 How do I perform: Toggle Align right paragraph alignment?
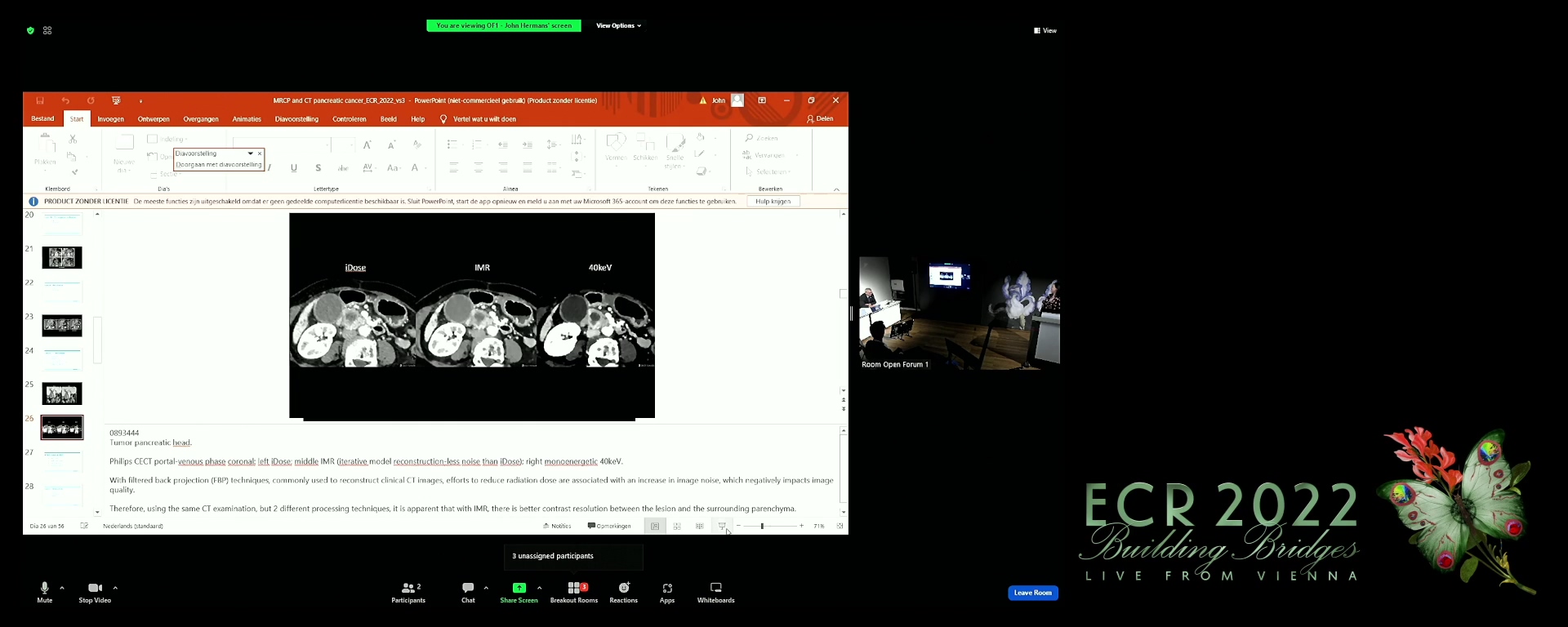tap(503, 168)
